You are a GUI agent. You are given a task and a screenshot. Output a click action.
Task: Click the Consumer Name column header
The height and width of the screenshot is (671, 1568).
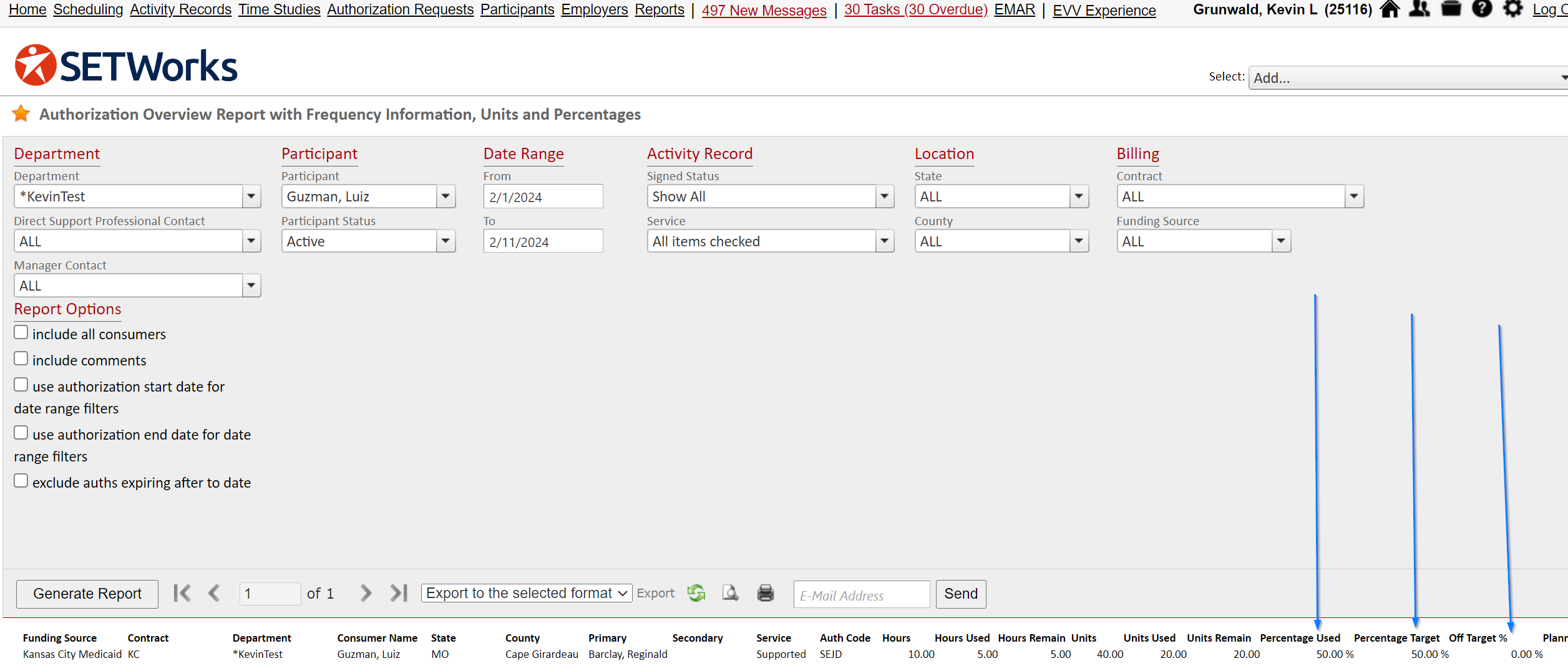pyautogui.click(x=377, y=638)
